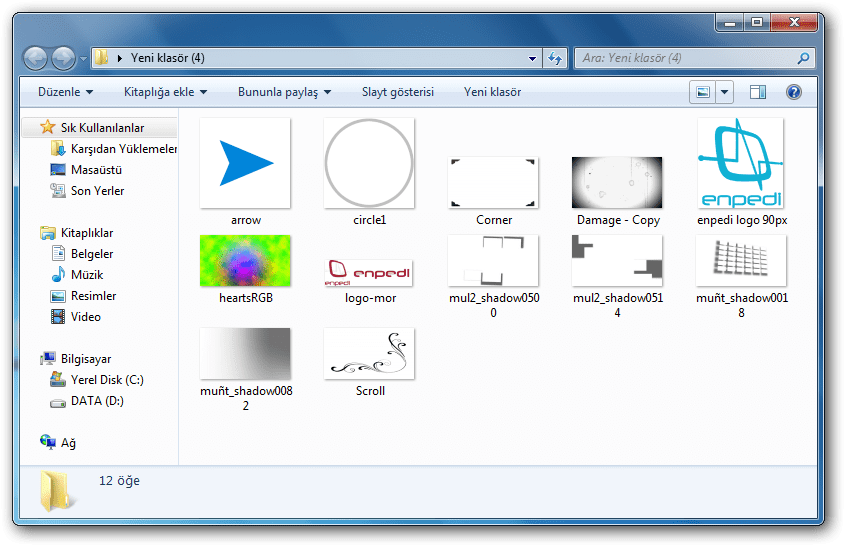The width and height of the screenshot is (845, 546).
Task: Open Video library
Action: pyautogui.click(x=86, y=317)
